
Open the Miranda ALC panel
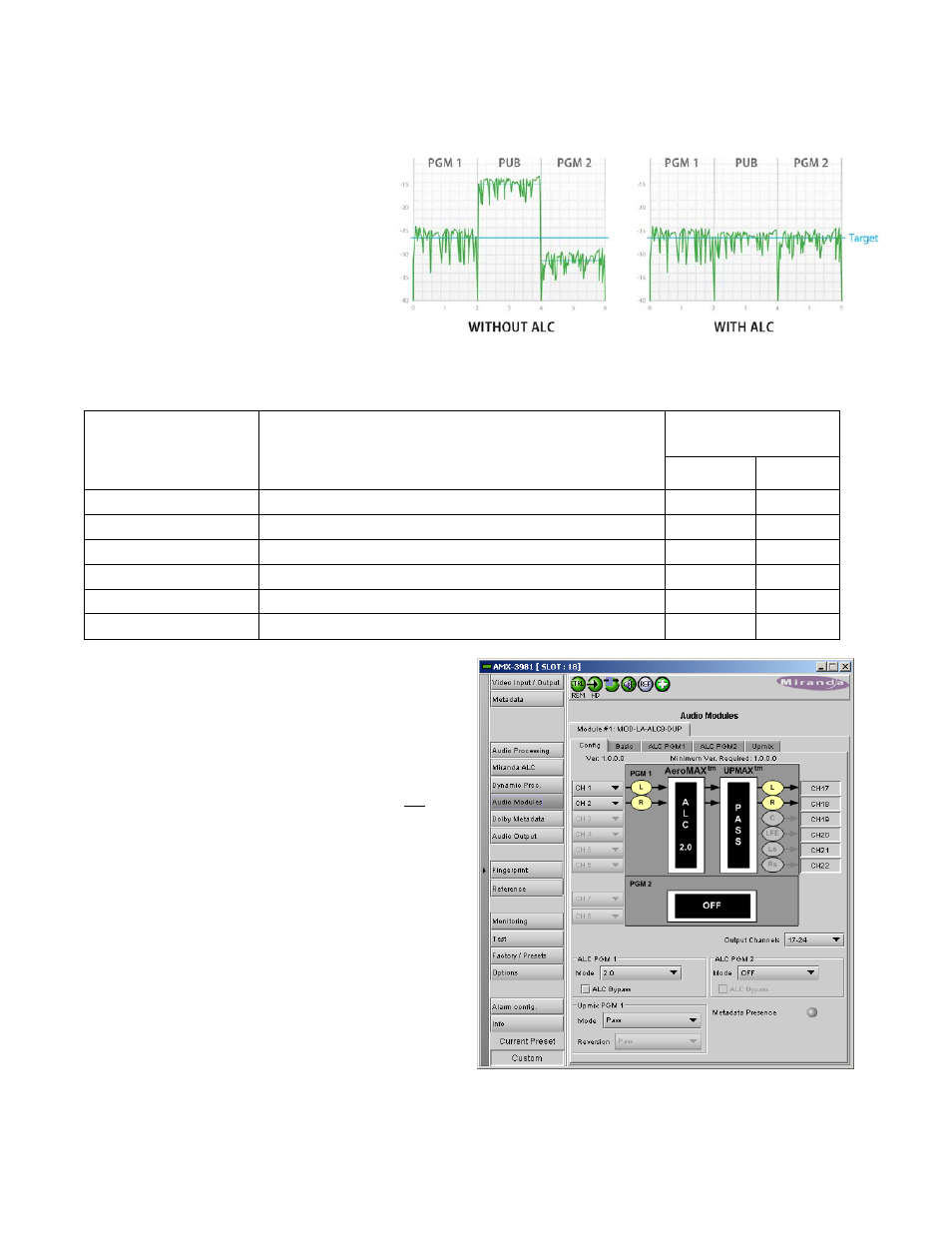point(527,768)
